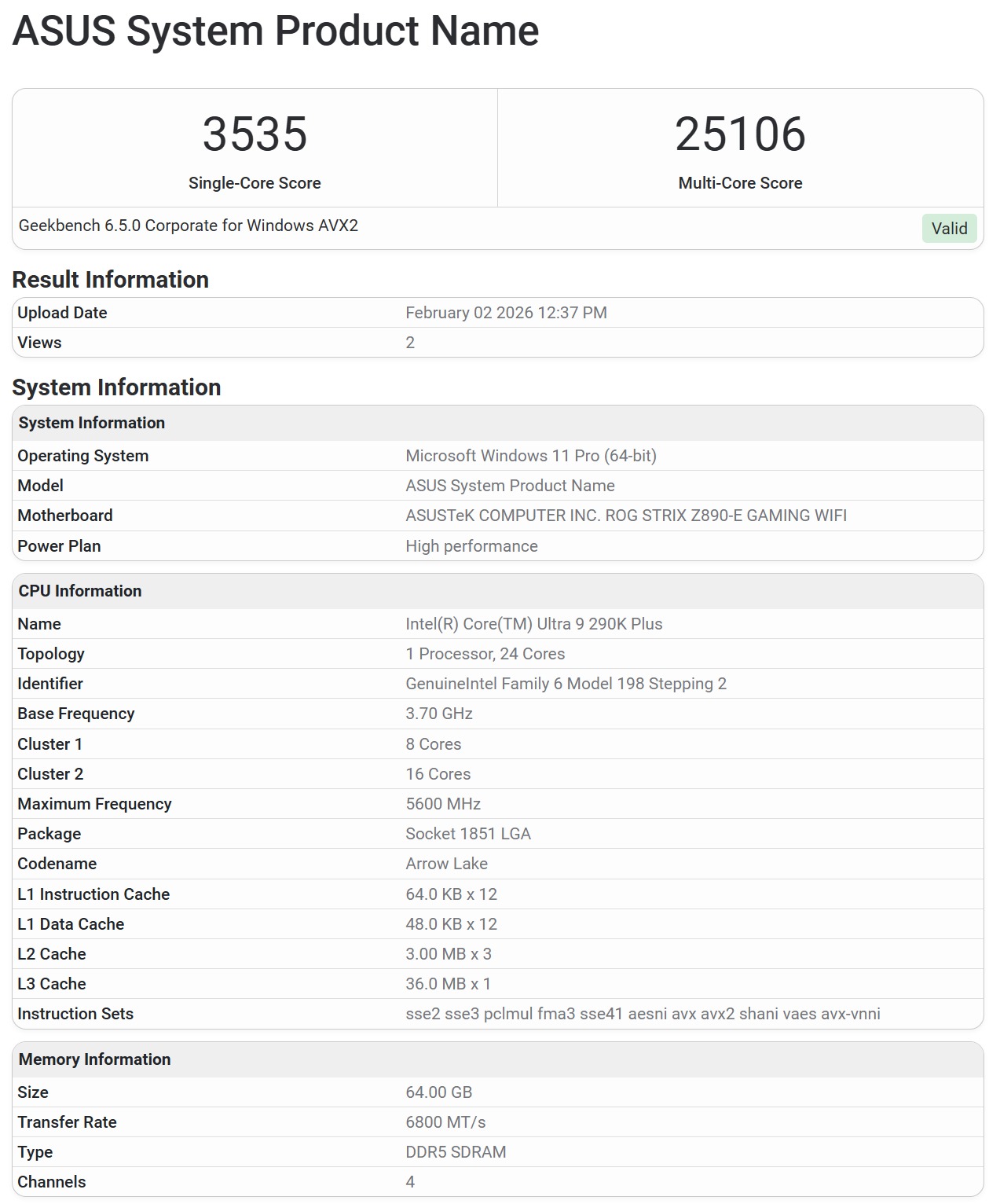Click the Intel Core Ultra 9 290K Plus name
Screen dimensions: 1000x1204
coord(534,624)
